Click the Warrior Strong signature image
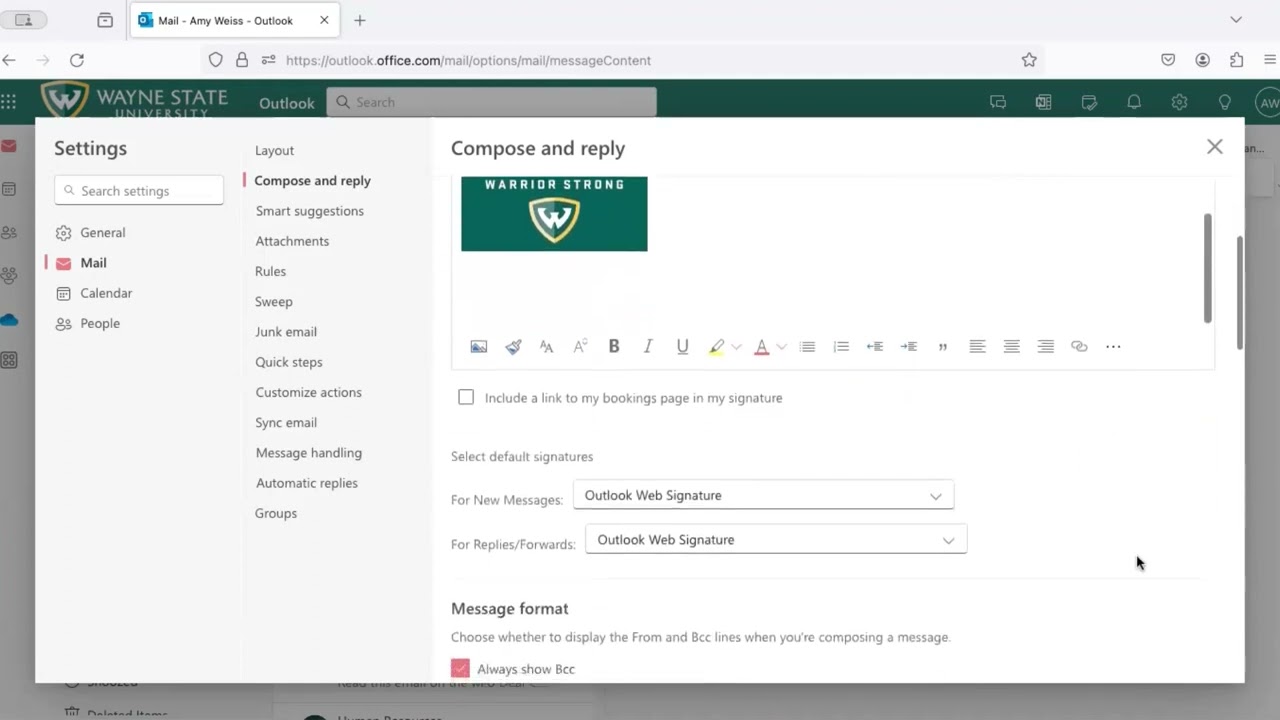1280x720 pixels. tap(554, 213)
